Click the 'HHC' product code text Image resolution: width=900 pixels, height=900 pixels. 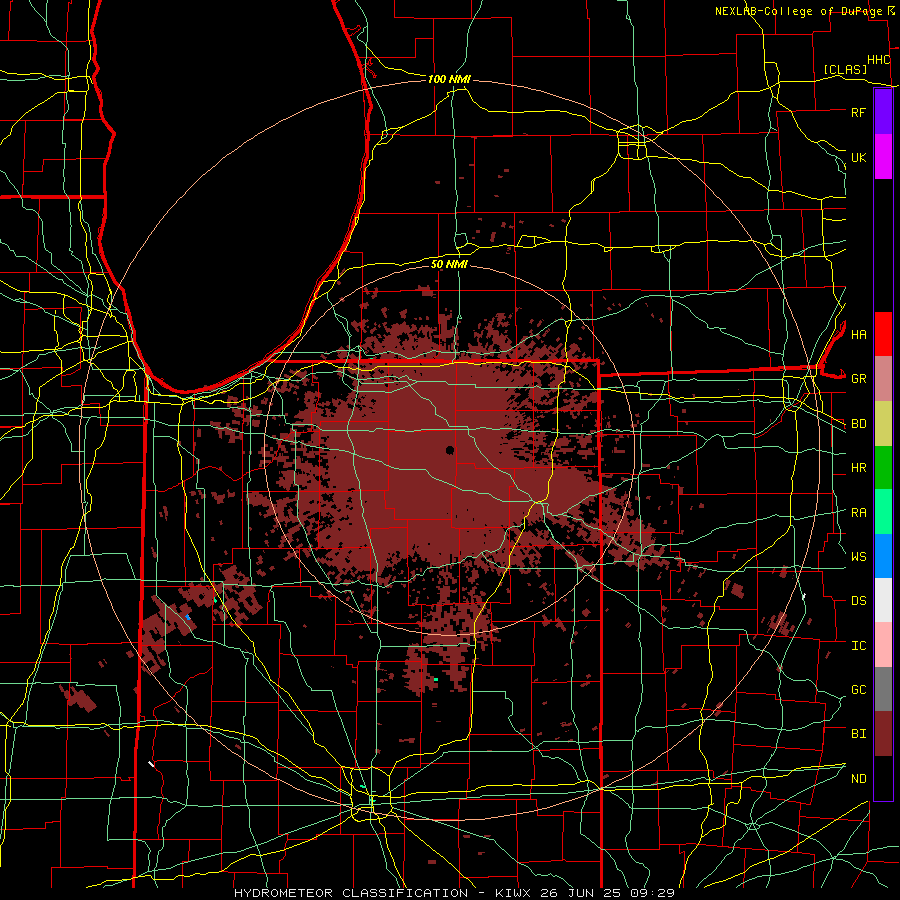coord(878,60)
